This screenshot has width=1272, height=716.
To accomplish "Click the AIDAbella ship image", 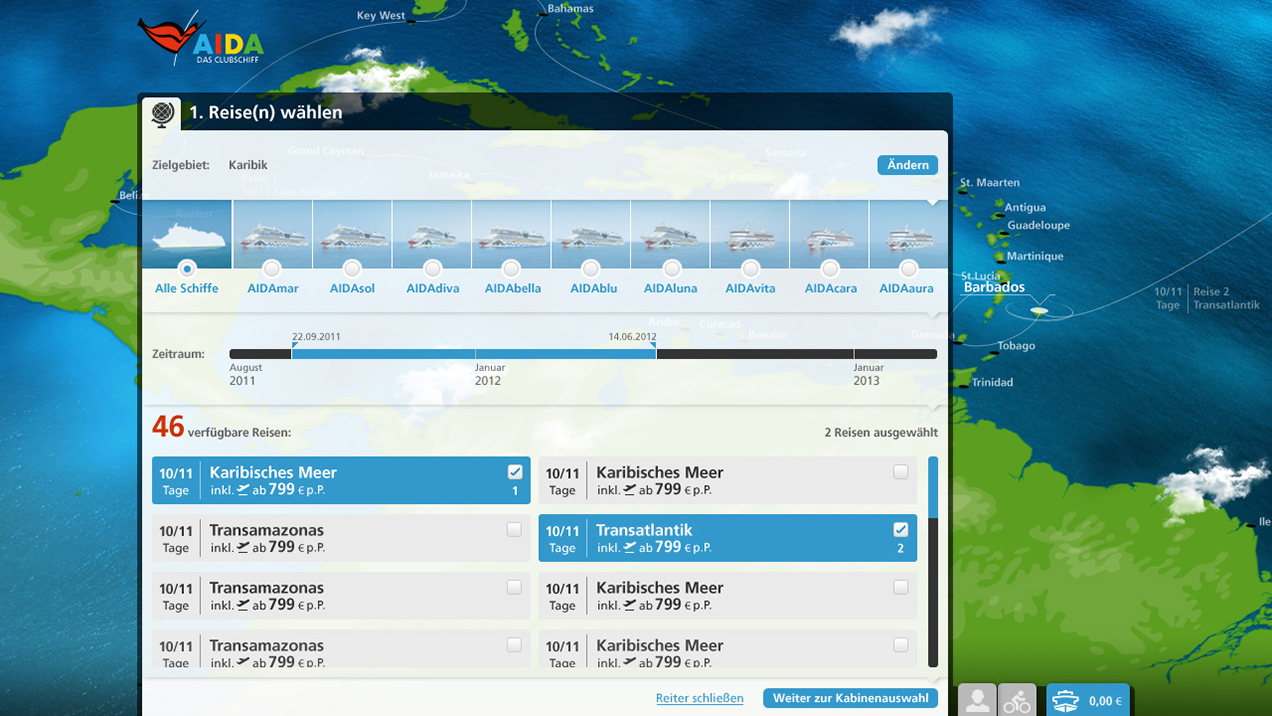I will pos(511,234).
